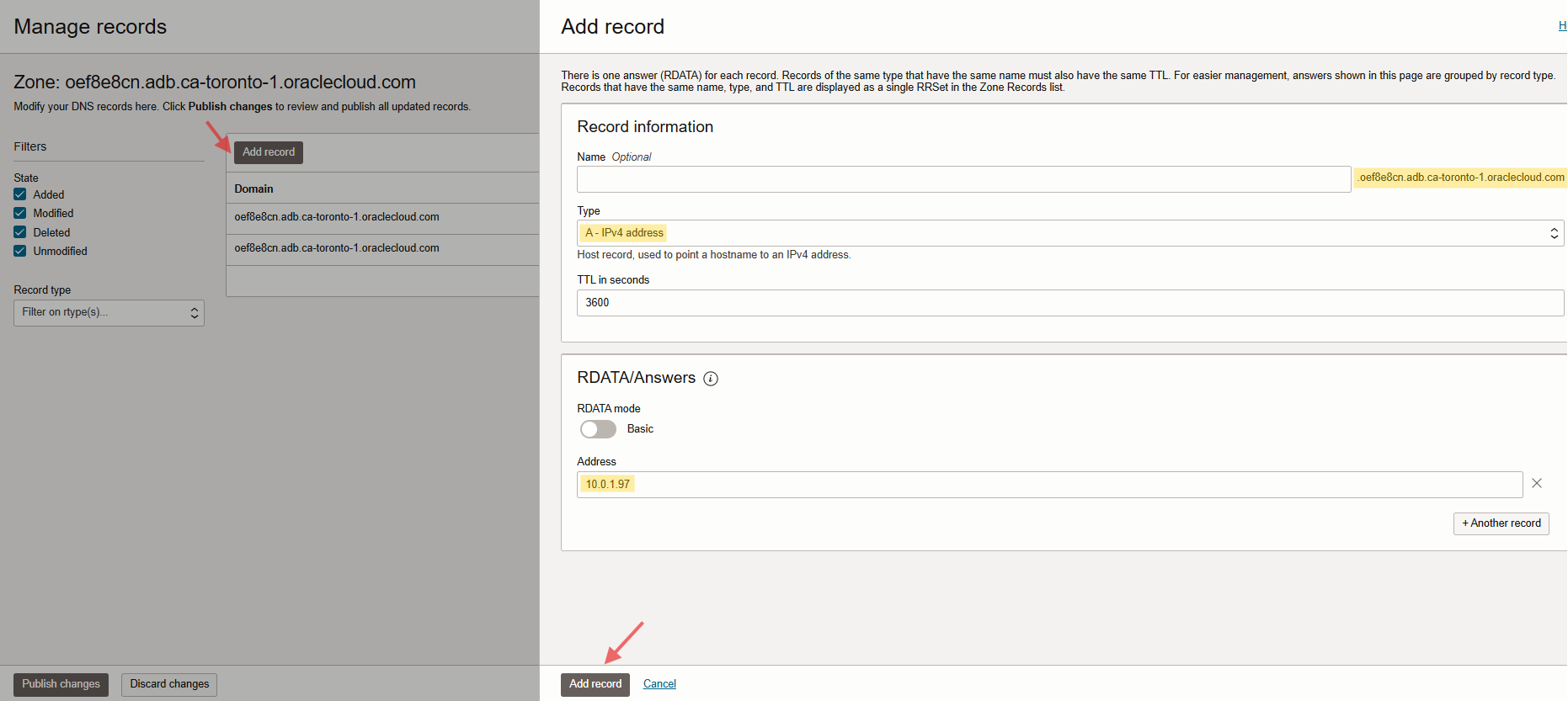Click the Publish changes button
Screen dimensions: 1568x701
pos(61,684)
